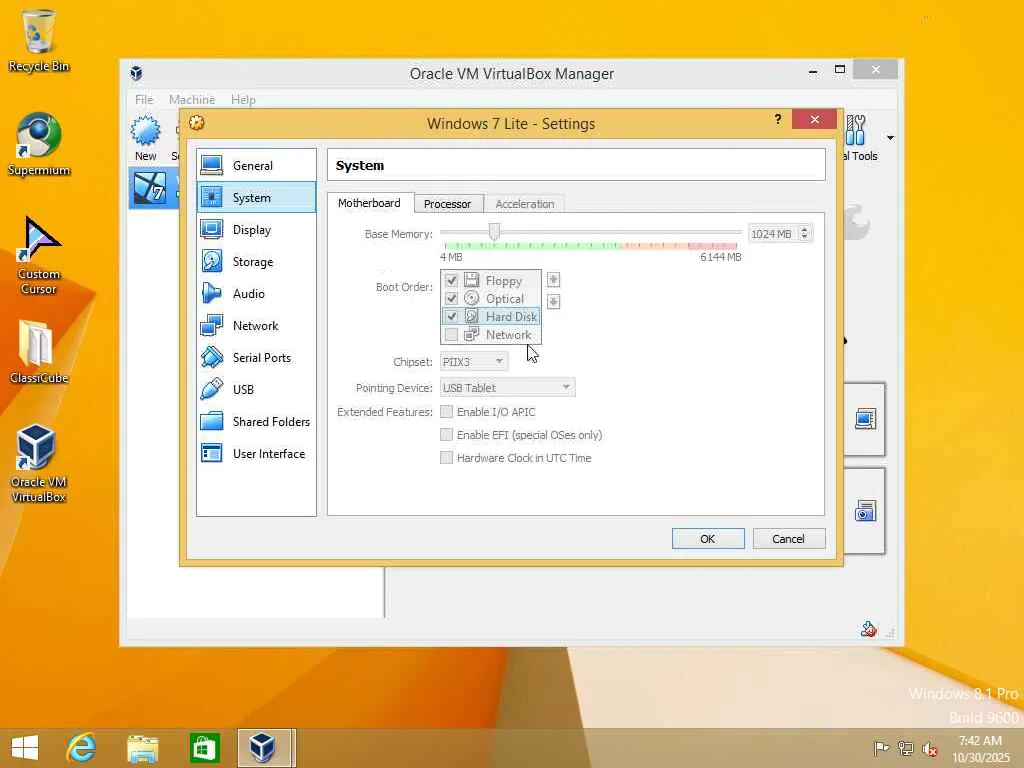
Task: Toggle the Floppy boot order checkbox
Action: (x=451, y=280)
